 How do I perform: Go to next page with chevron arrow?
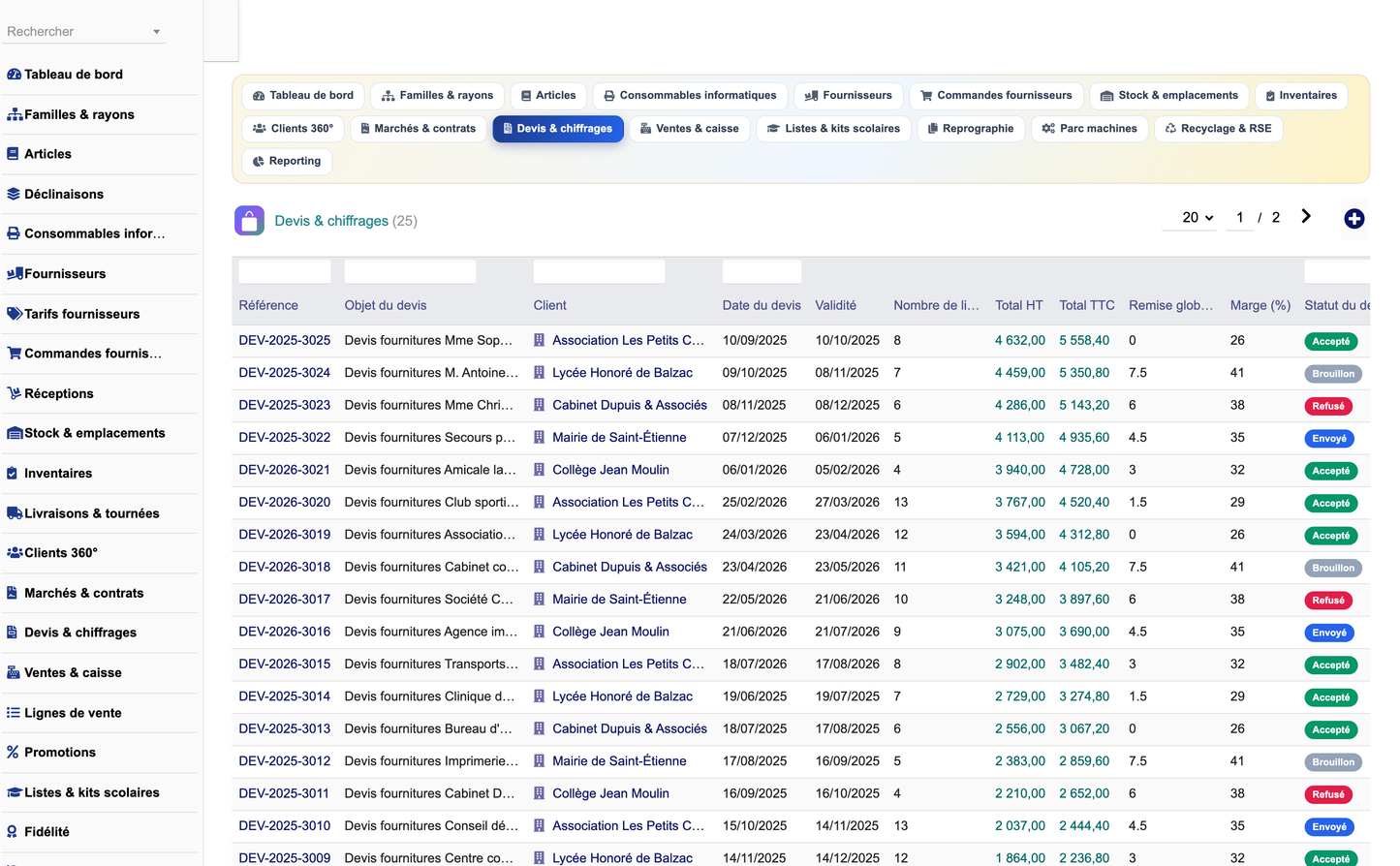[1306, 216]
